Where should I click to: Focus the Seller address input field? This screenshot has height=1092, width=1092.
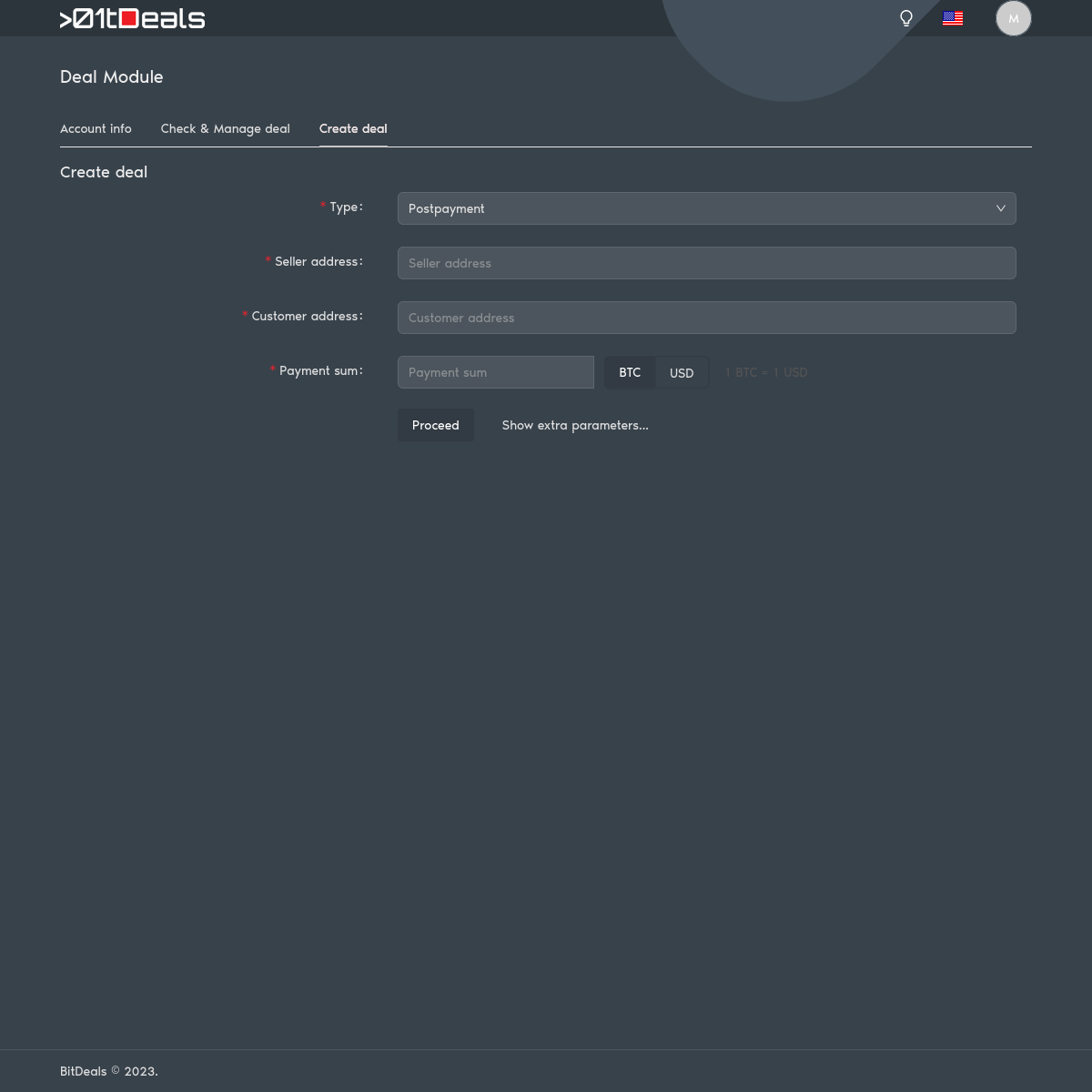pyautogui.click(x=706, y=263)
